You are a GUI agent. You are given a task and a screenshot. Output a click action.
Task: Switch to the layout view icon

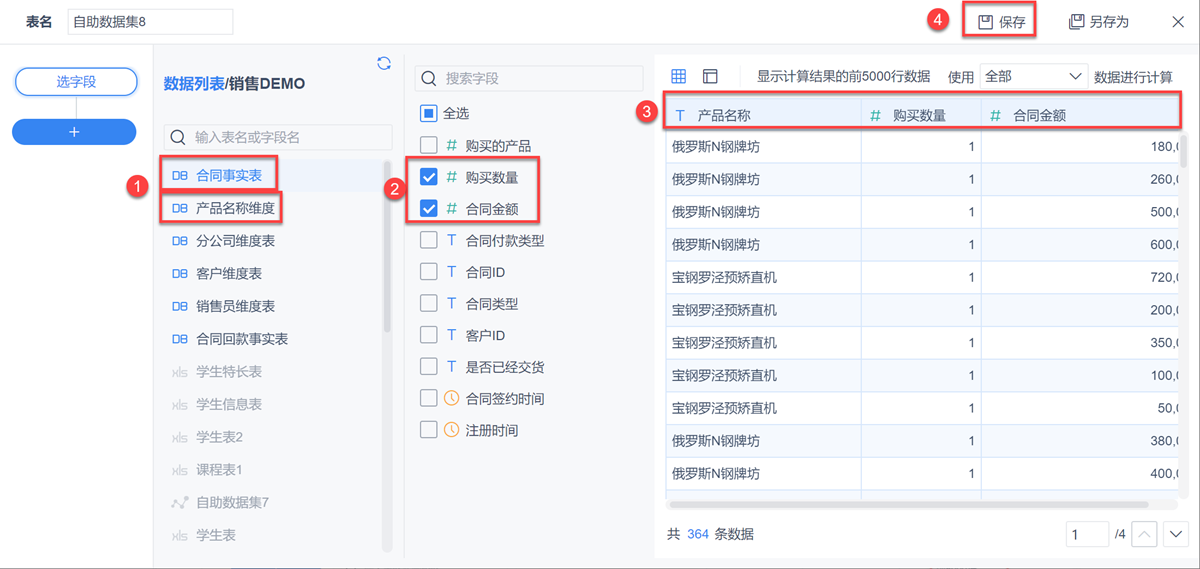pos(710,76)
